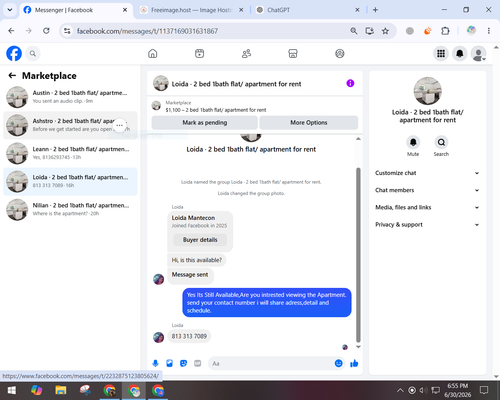Show hidden system tray icons
Image resolution: width=500 pixels, height=400 pixels.
click(400, 390)
